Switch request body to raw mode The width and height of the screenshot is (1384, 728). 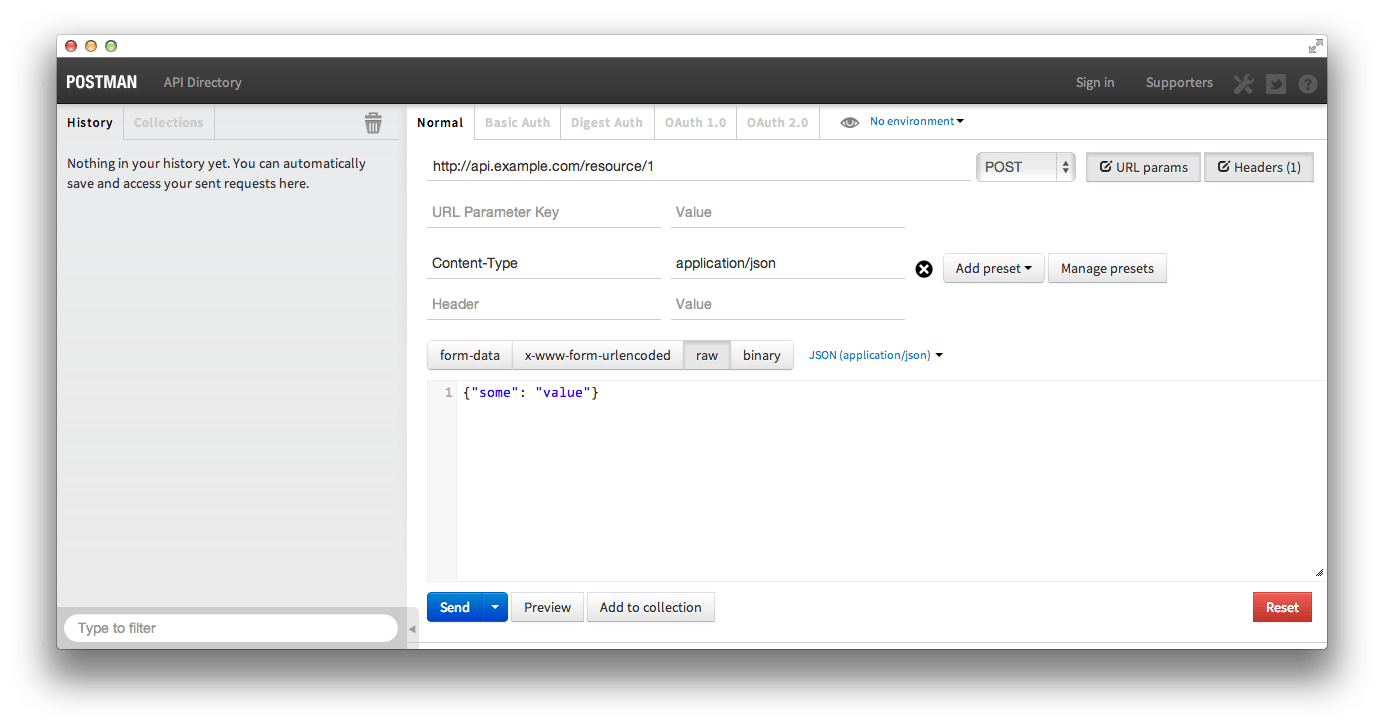click(706, 355)
